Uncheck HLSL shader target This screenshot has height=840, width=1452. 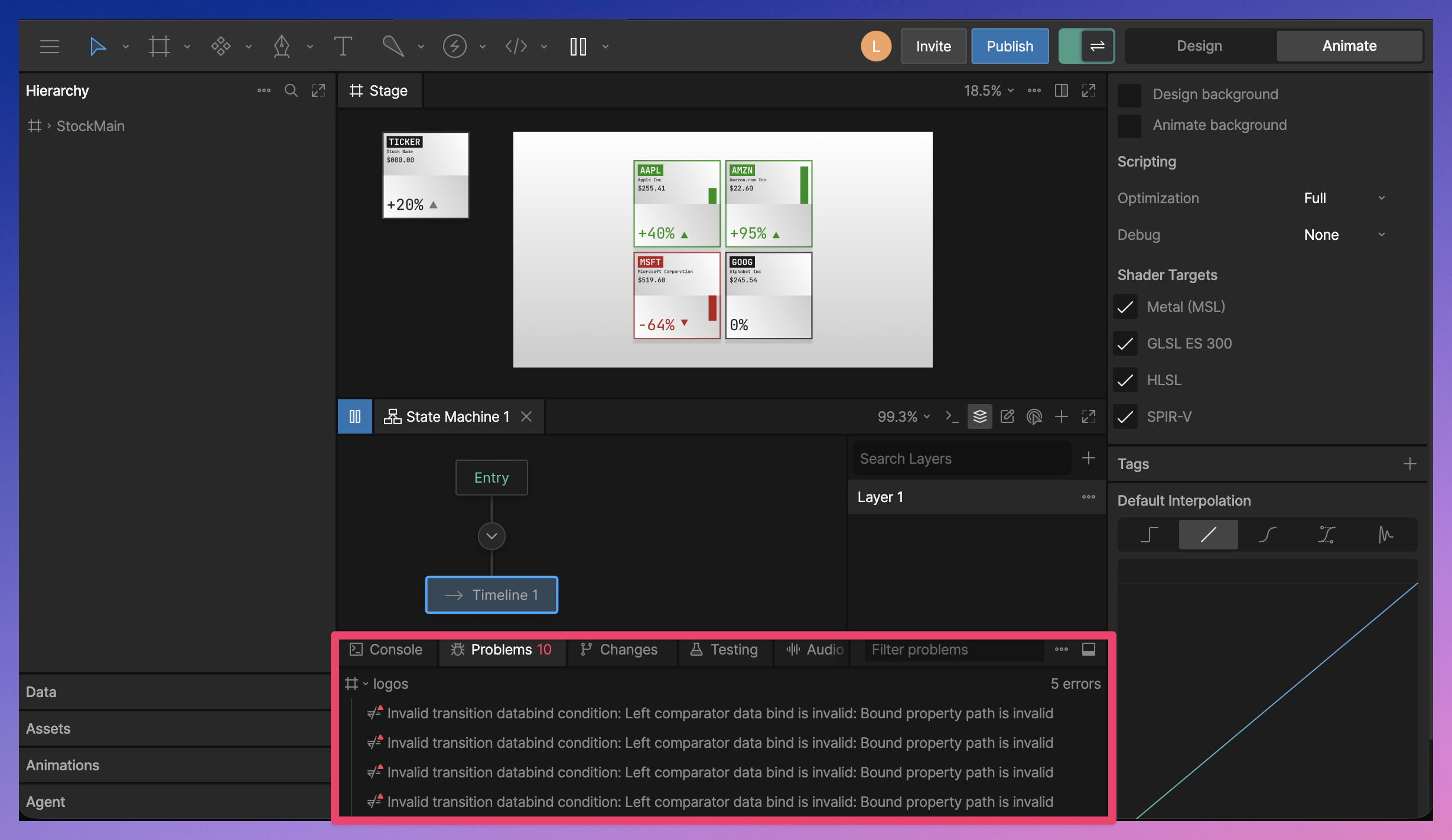point(1125,380)
